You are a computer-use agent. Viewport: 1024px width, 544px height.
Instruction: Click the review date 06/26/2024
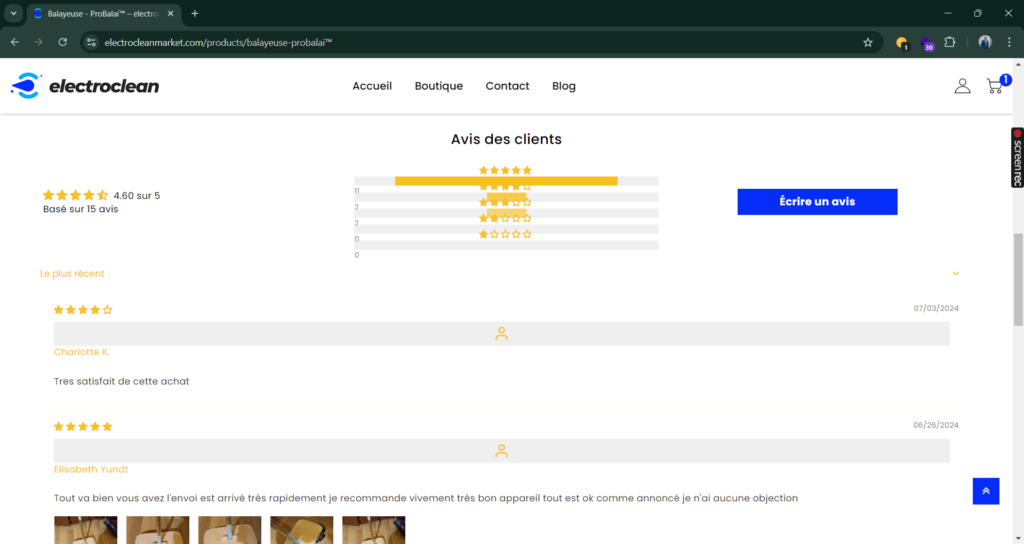[936, 425]
